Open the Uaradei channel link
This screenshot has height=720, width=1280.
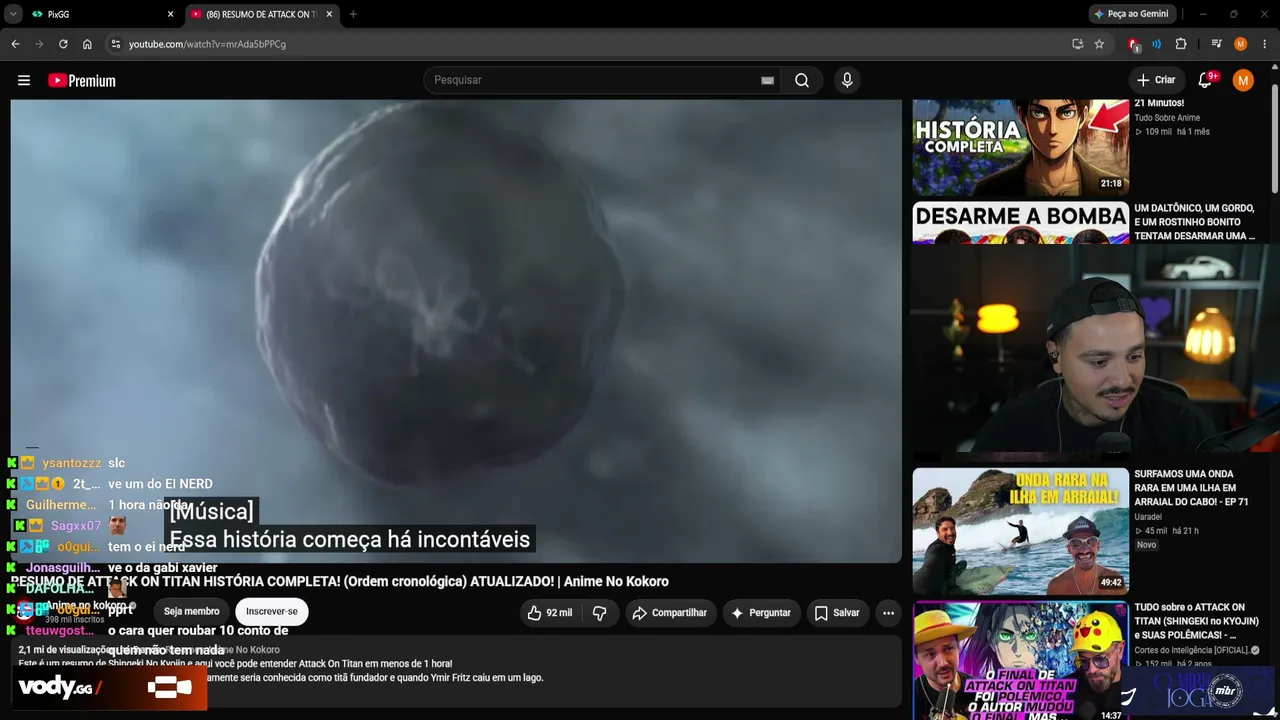point(1150,517)
